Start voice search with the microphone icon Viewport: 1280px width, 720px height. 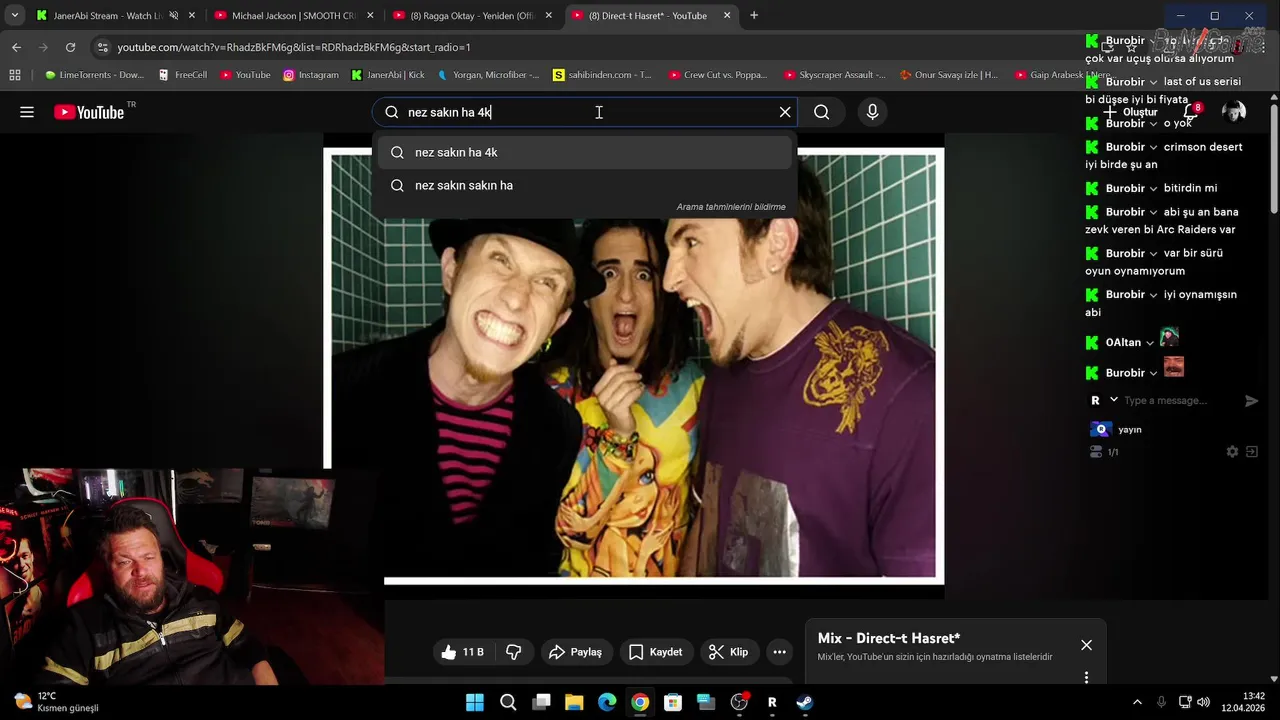coord(872,112)
